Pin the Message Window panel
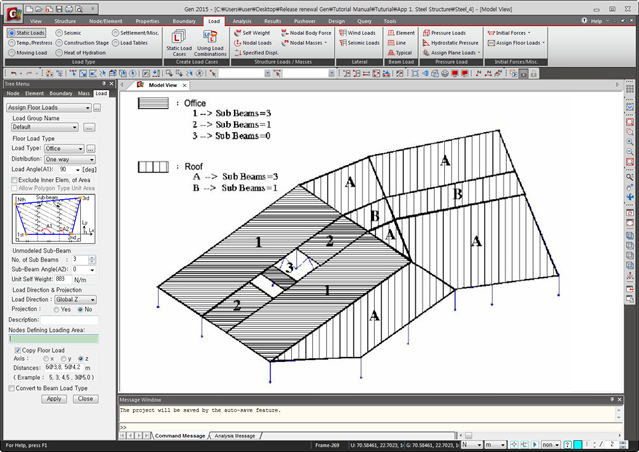 tap(612, 400)
